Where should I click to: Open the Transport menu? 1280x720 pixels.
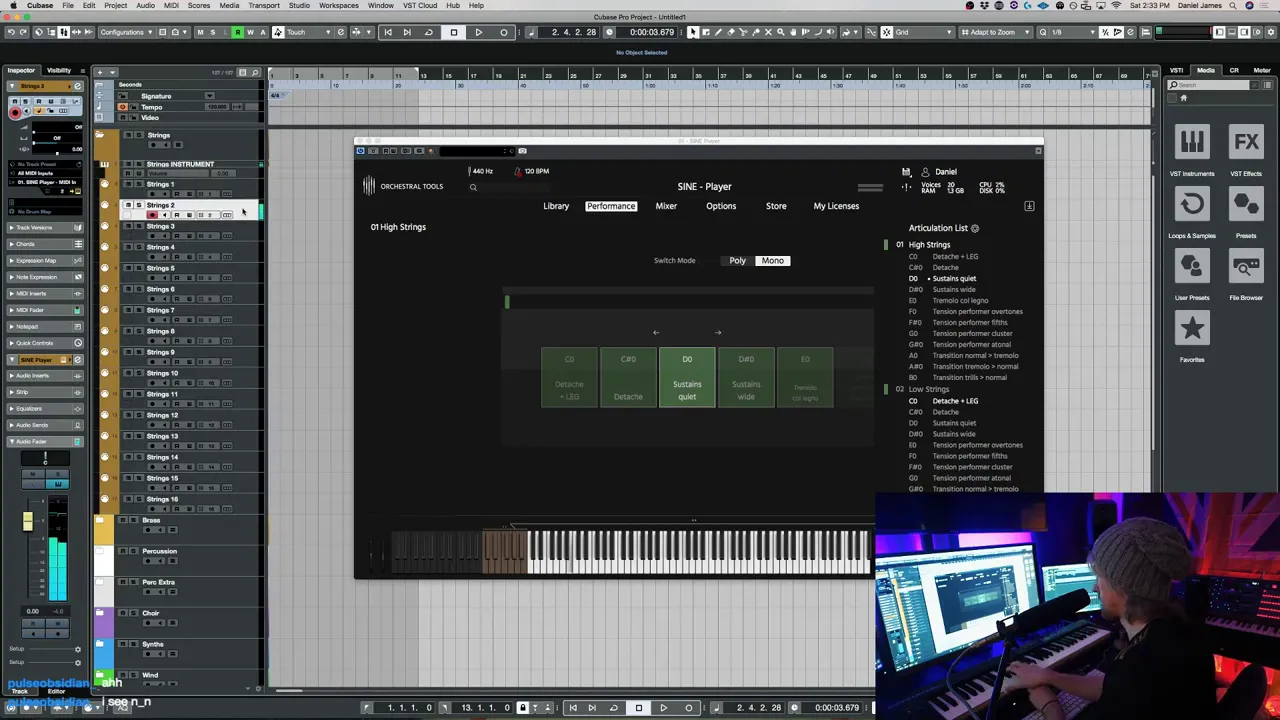click(x=264, y=5)
